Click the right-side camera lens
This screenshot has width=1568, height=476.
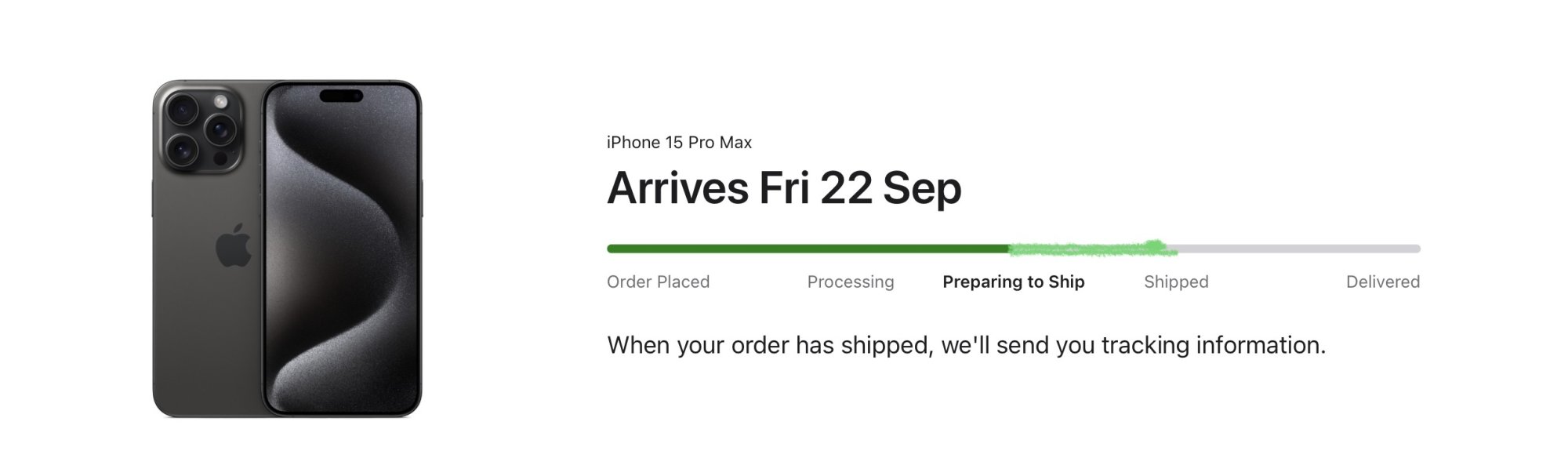coord(220,129)
